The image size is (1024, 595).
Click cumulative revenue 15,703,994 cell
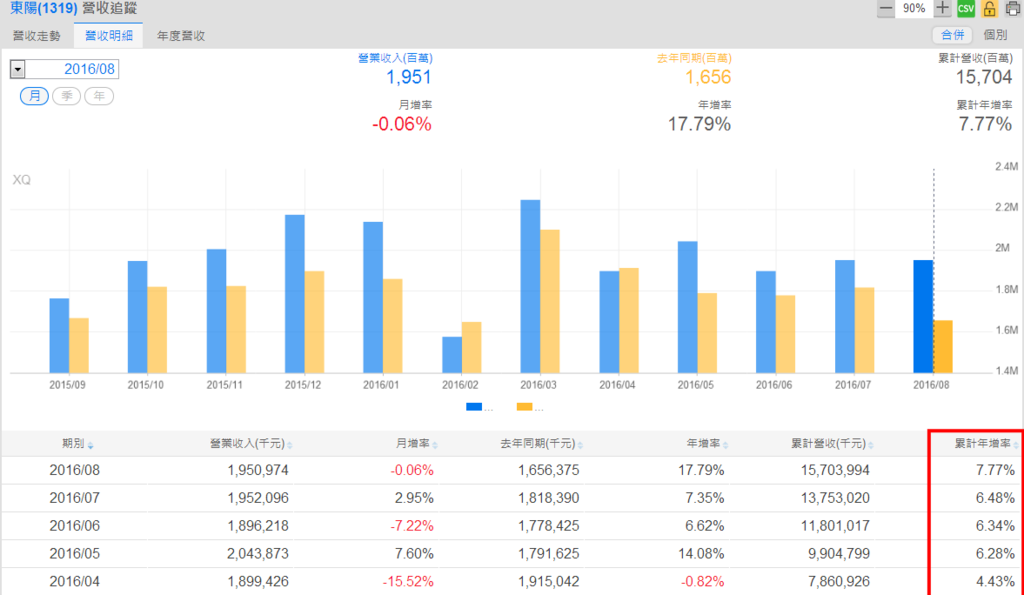(835, 470)
